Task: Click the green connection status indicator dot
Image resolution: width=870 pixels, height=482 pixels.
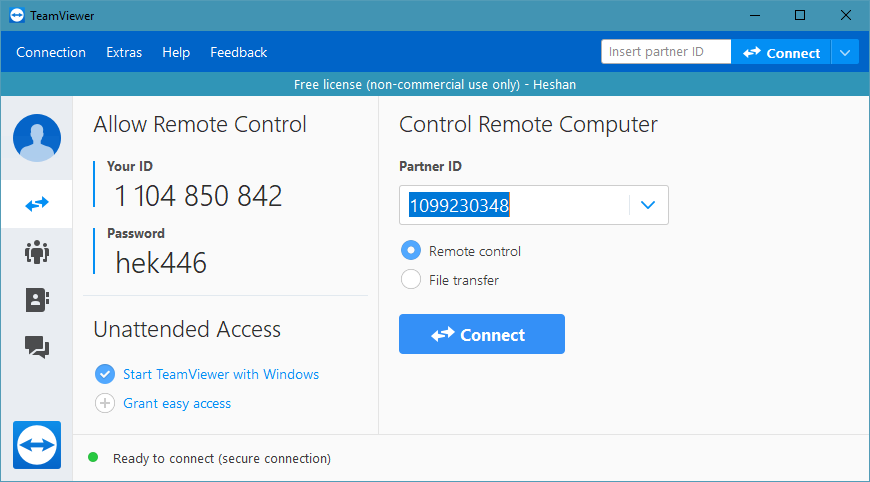Action: pyautogui.click(x=93, y=458)
